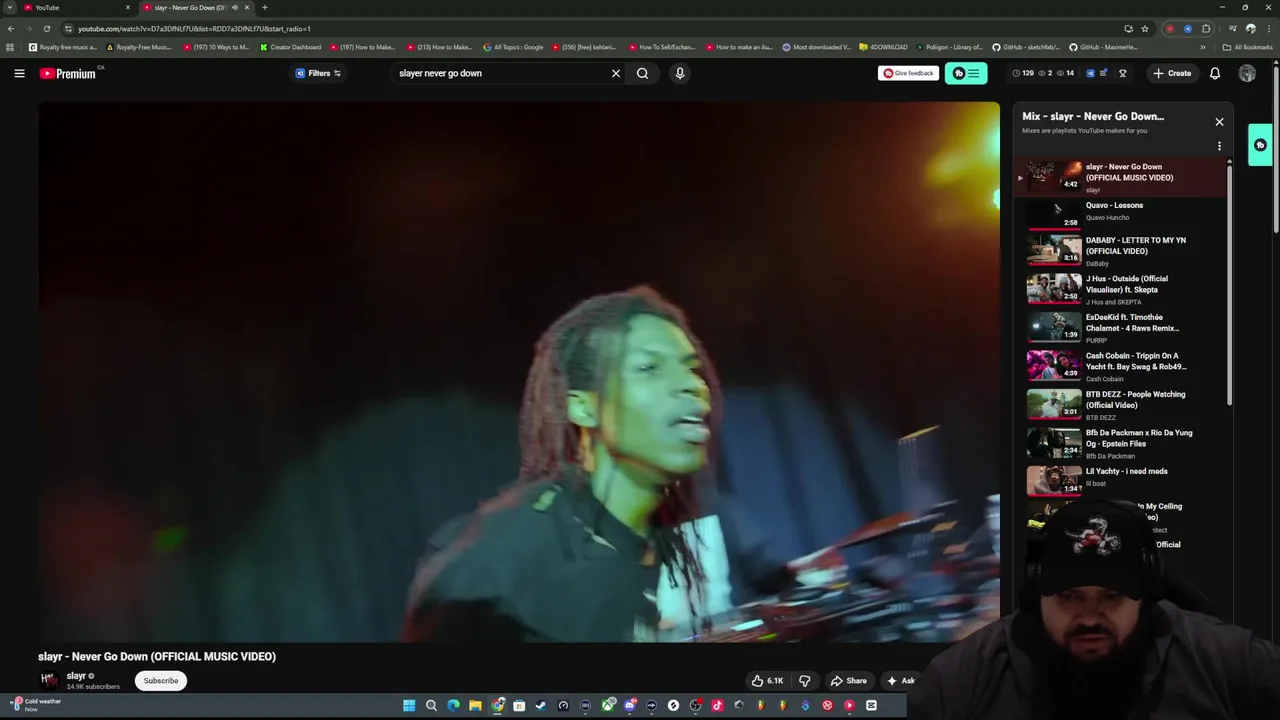Clear the search query with the X

(616, 73)
